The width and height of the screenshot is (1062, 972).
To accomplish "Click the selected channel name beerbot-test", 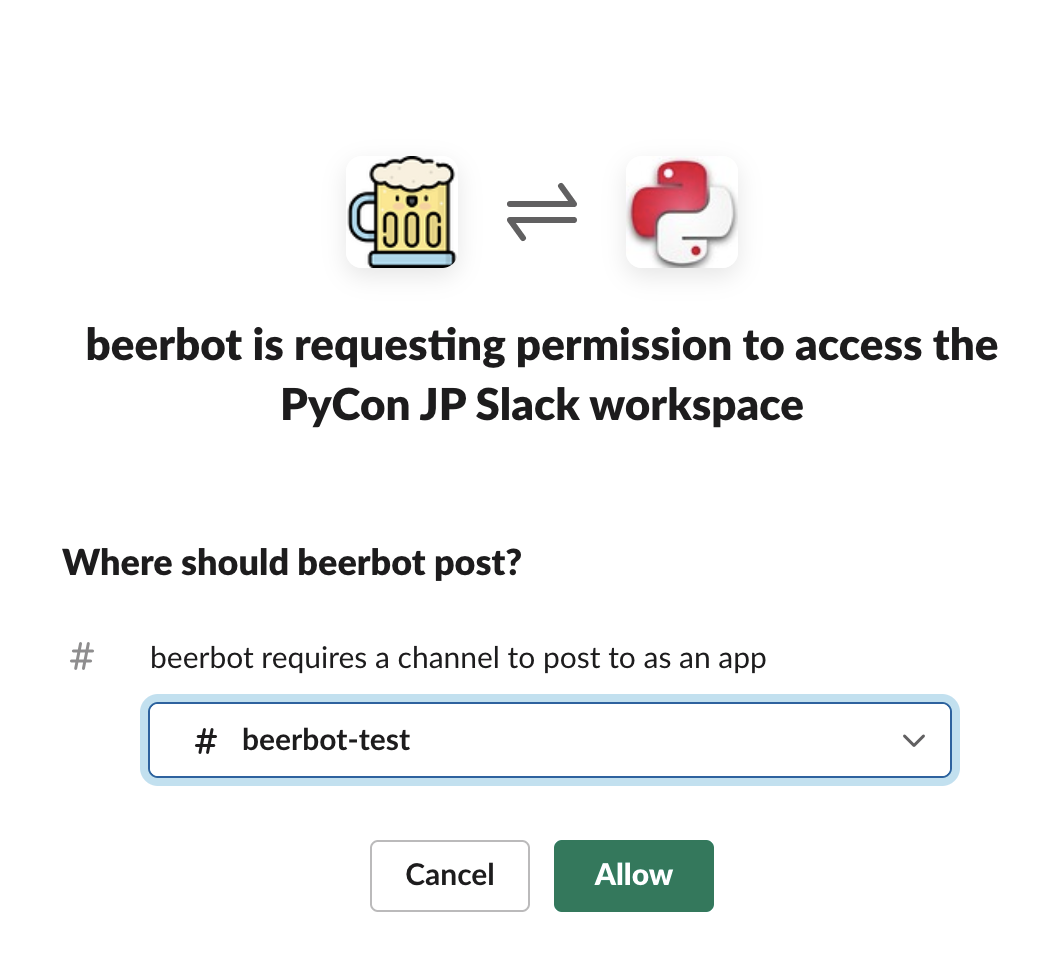I will click(x=326, y=741).
